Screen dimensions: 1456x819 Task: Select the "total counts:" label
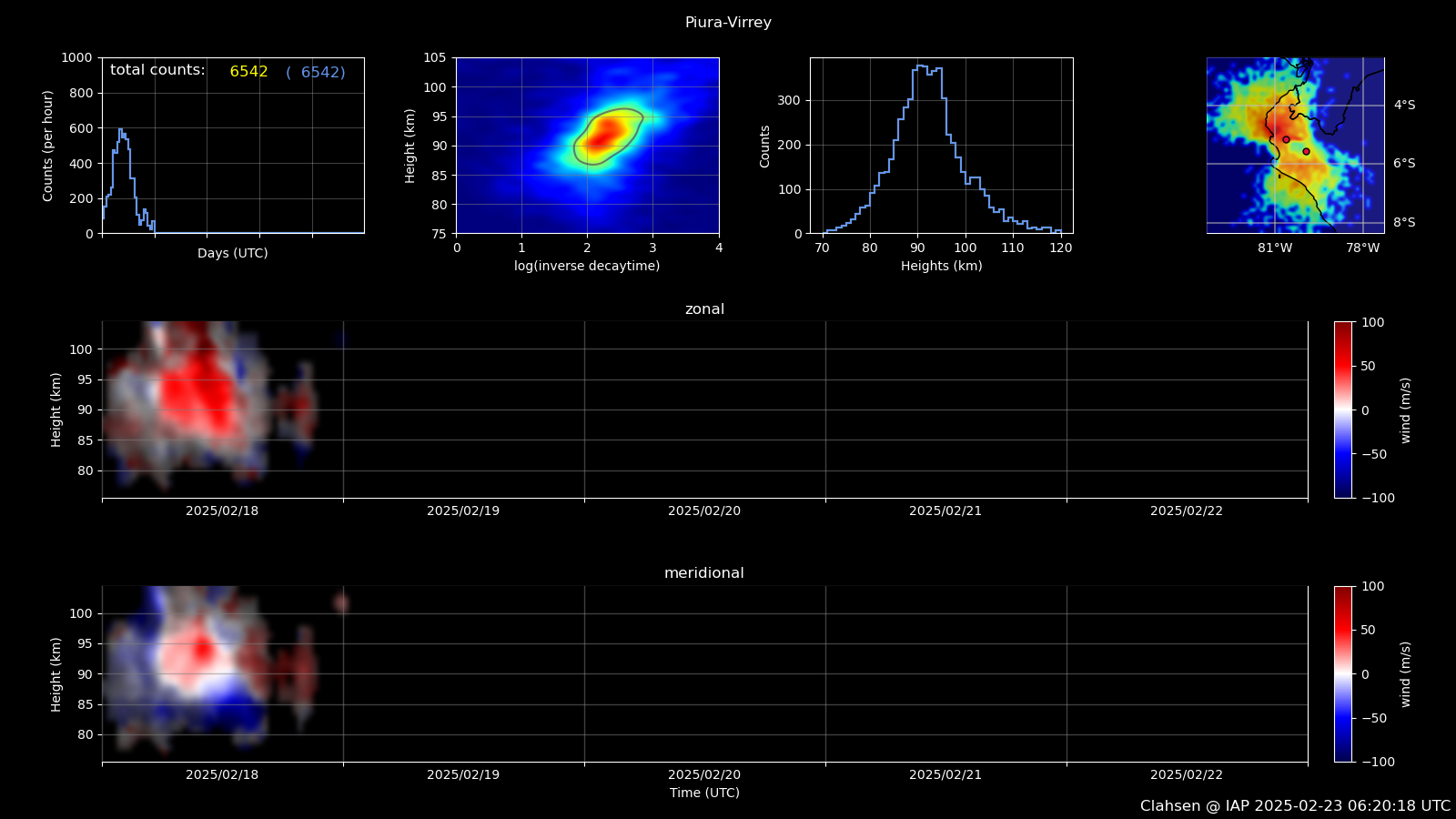point(157,70)
